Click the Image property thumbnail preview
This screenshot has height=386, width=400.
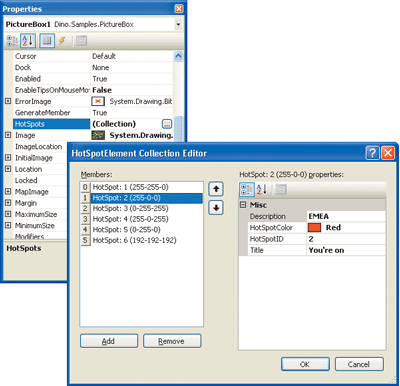pyautogui.click(x=98, y=135)
